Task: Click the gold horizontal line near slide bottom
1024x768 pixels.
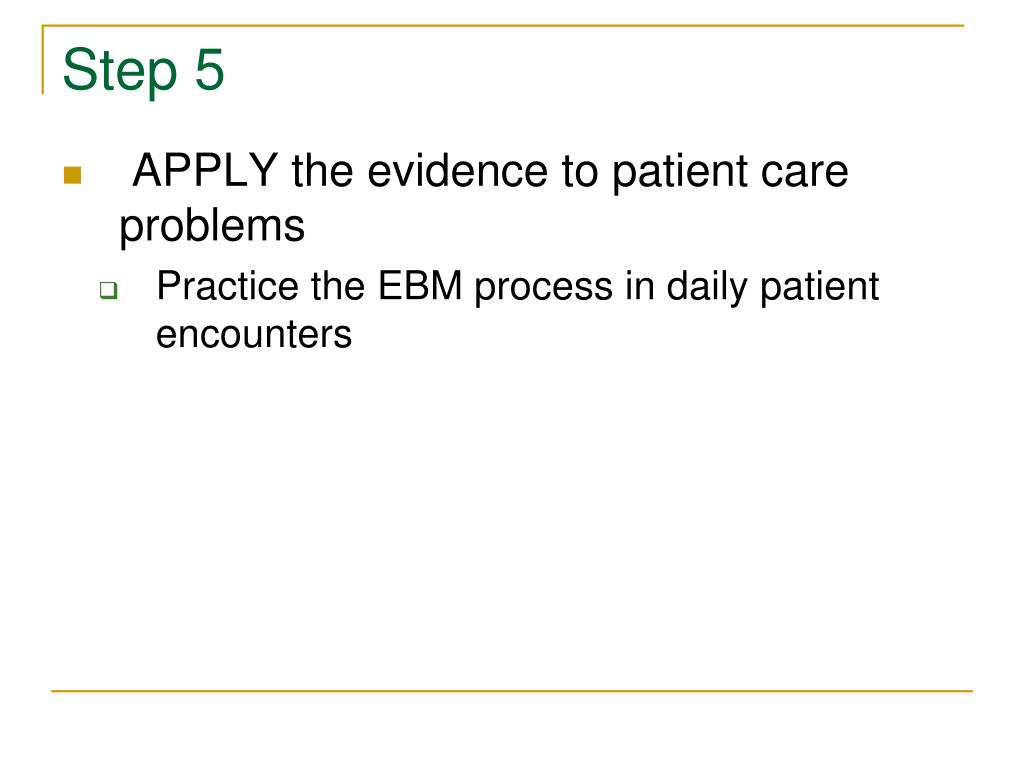Action: [512, 690]
